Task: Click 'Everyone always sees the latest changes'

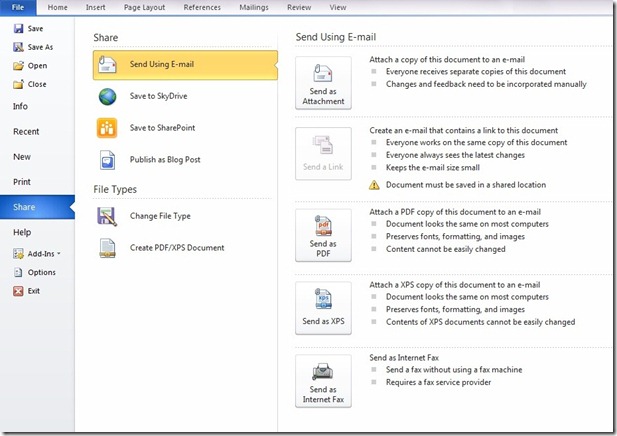Action: [x=455, y=155]
